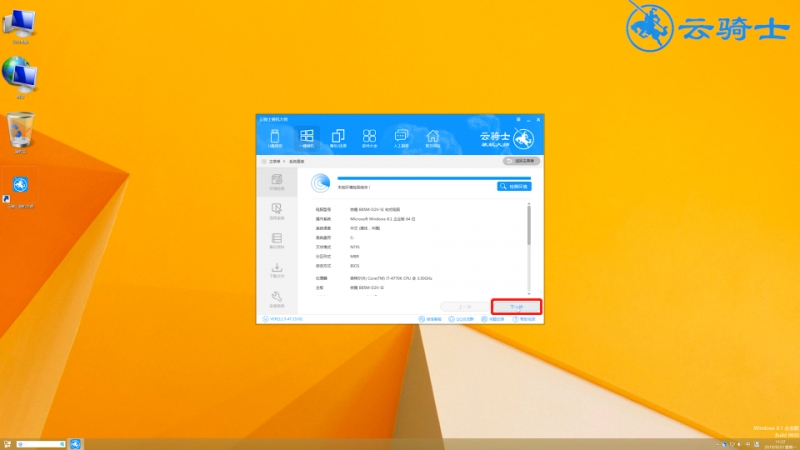Viewport: 800px width, 450px height.
Task: Click the 'Microsoft Windows 8.1' operating system value
Action: pos(383,219)
